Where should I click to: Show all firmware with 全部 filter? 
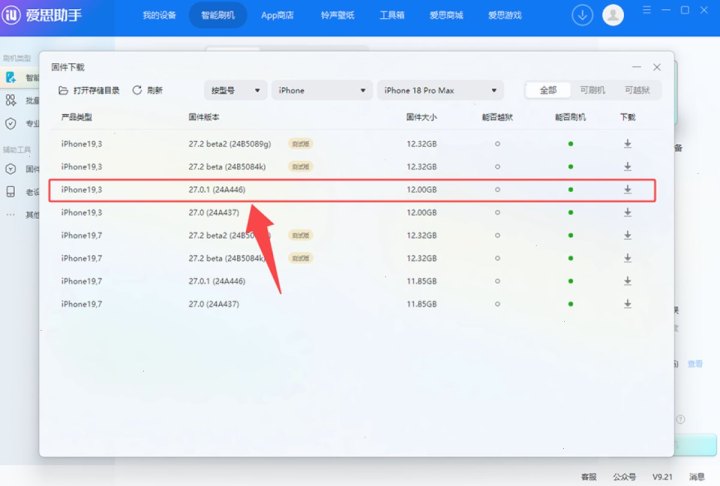(x=548, y=90)
